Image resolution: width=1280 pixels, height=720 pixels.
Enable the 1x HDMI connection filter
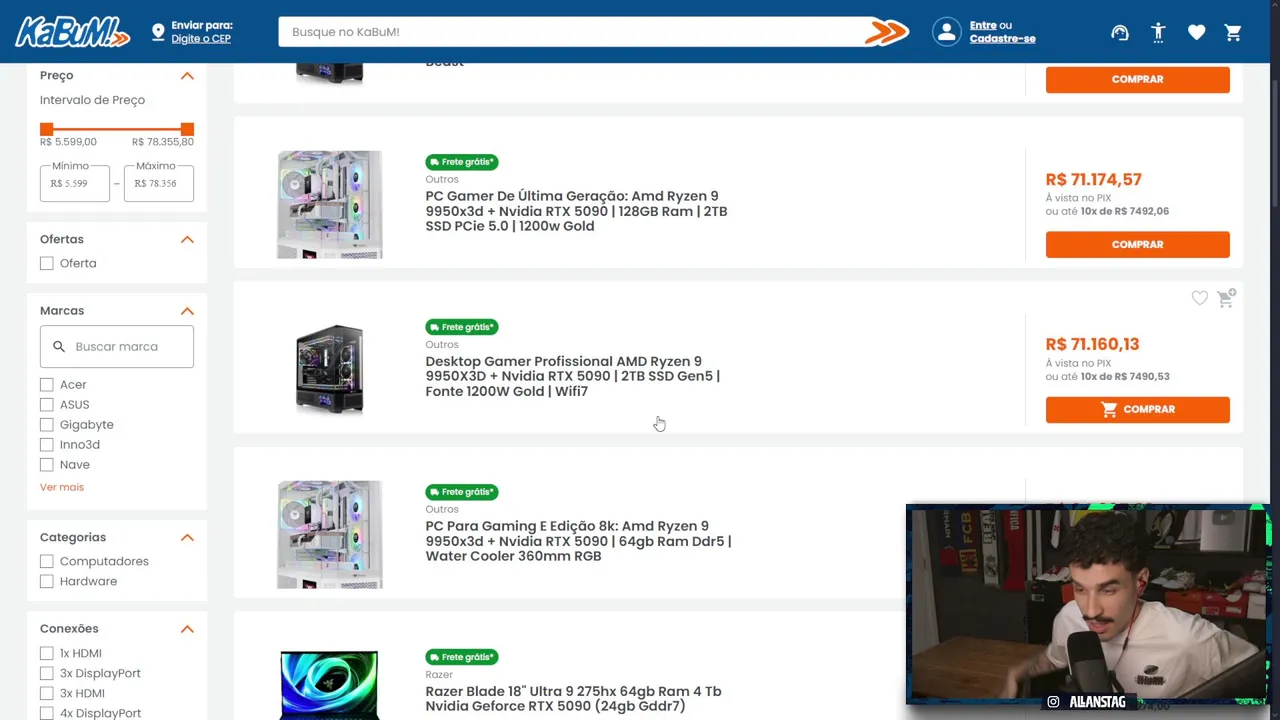(46, 653)
